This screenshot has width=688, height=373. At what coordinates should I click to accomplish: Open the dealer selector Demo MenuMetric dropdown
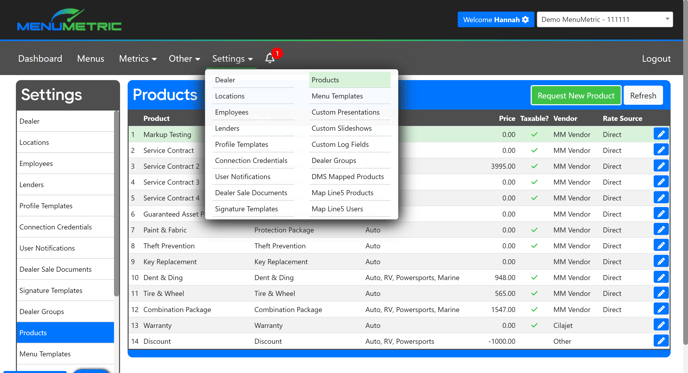(605, 20)
